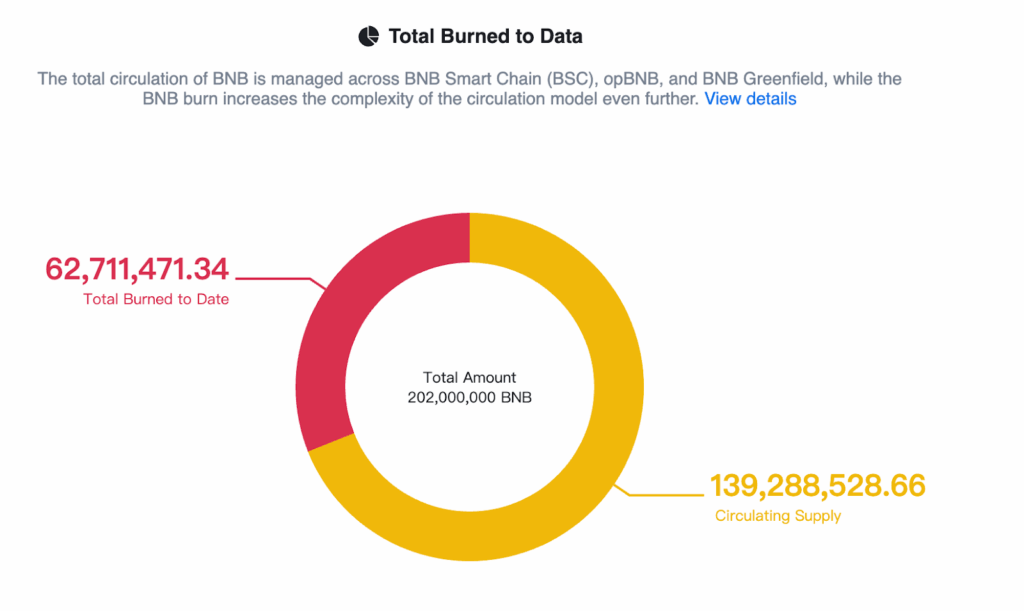Click the pie chart icon beside title
This screenshot has width=1024, height=611.
click(368, 36)
